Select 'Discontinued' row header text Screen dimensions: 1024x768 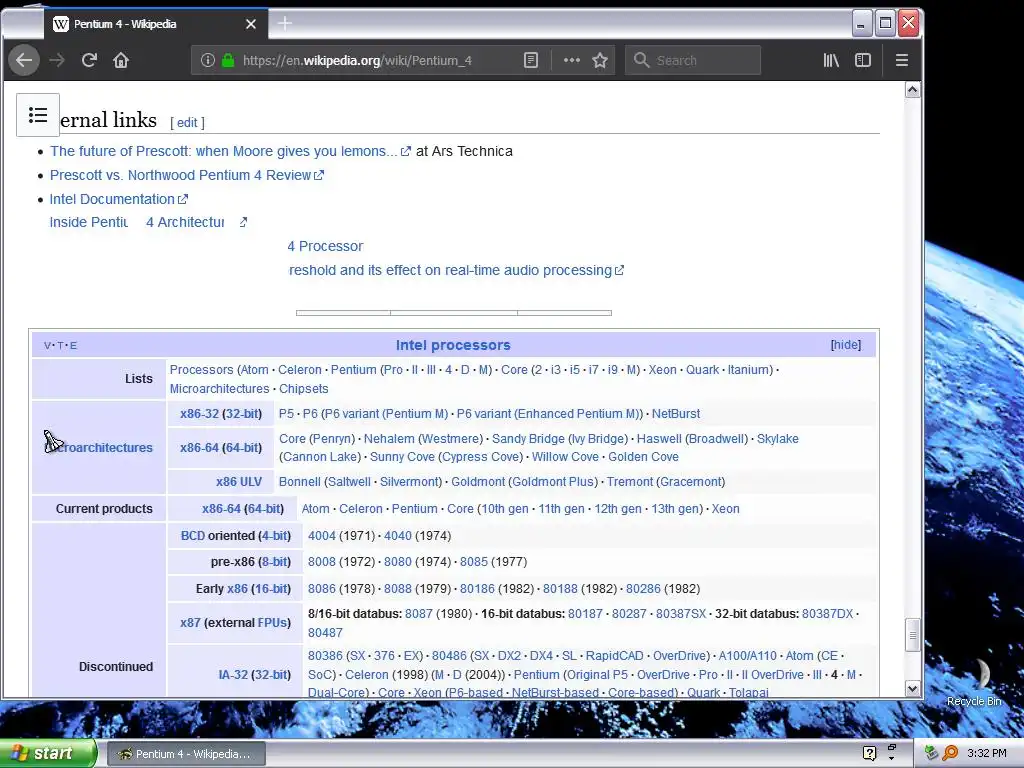[116, 667]
